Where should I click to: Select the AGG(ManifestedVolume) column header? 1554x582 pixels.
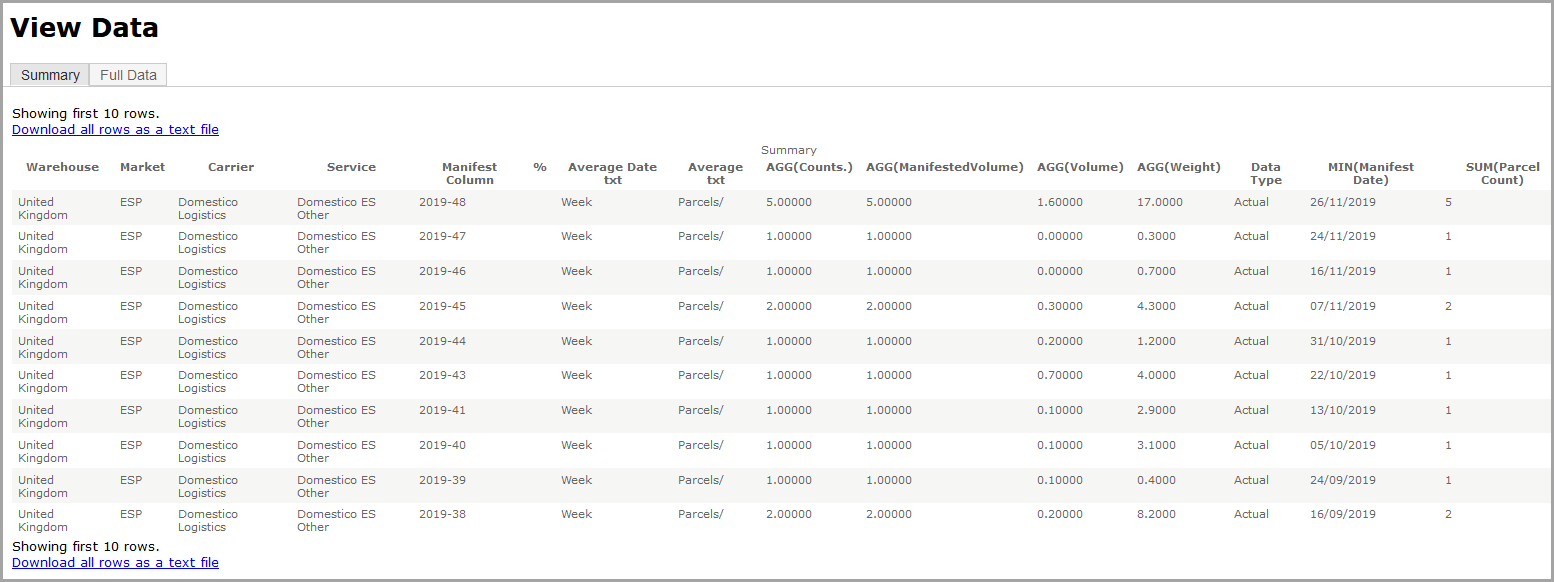click(x=945, y=167)
